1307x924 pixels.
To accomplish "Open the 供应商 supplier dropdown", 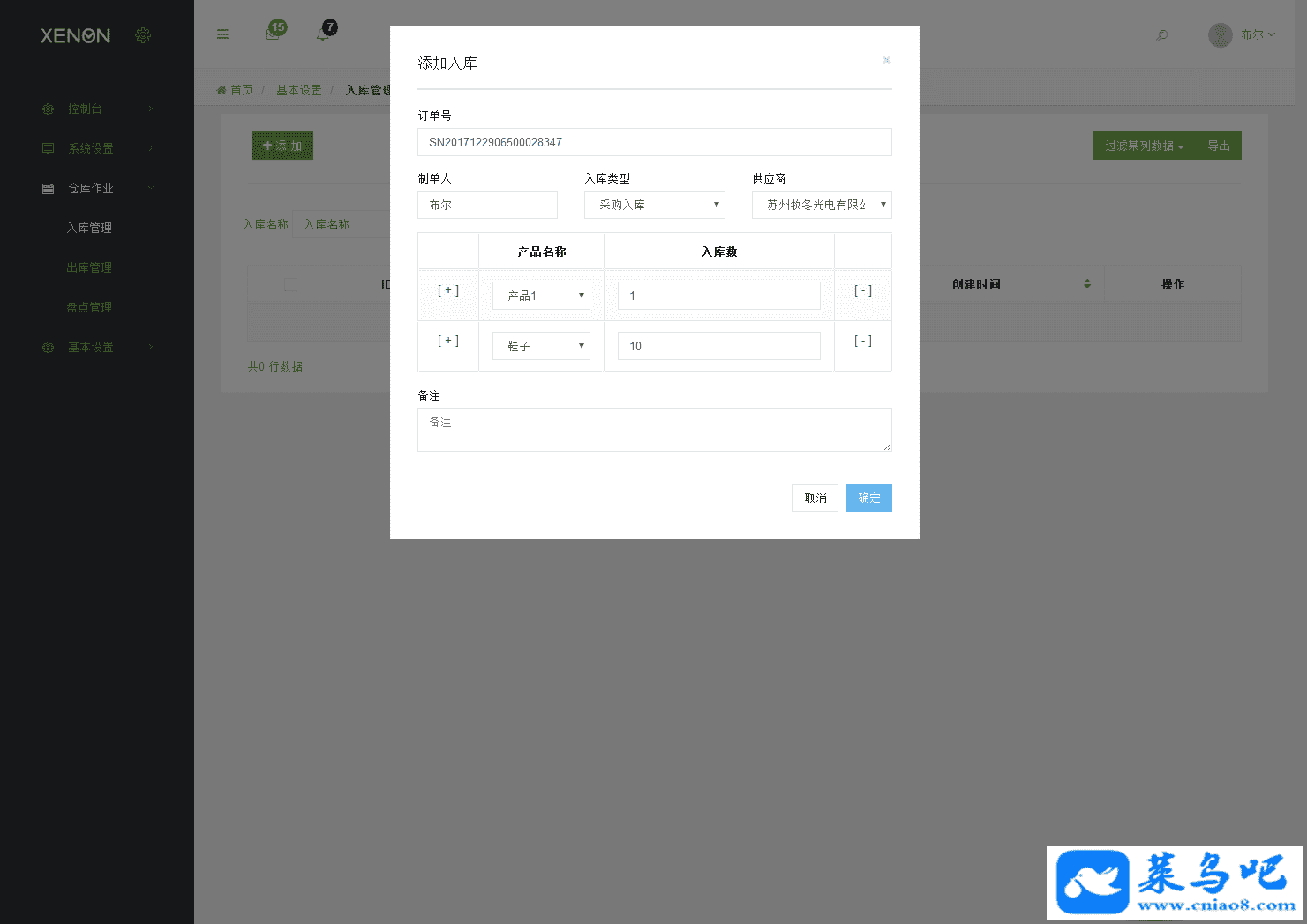I will pos(822,205).
